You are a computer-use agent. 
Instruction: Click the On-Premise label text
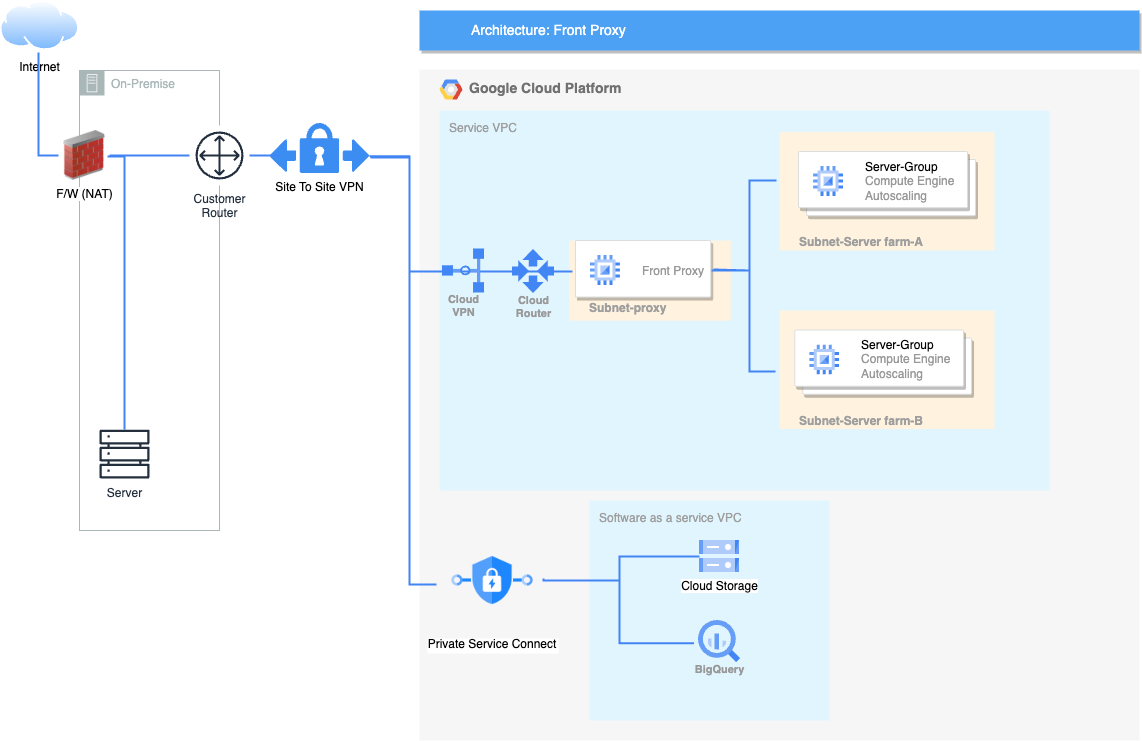(x=143, y=84)
